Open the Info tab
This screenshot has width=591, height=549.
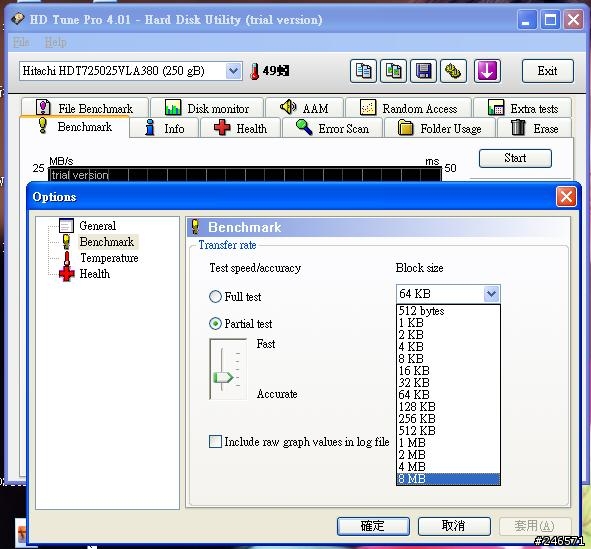(164, 128)
